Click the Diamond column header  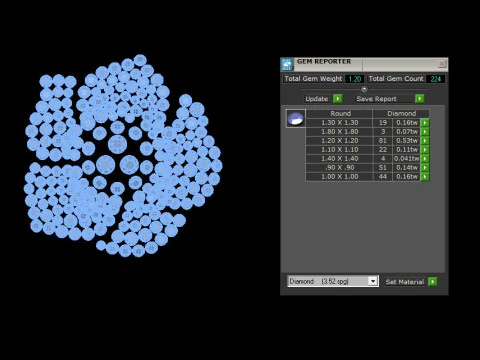pyautogui.click(x=401, y=113)
